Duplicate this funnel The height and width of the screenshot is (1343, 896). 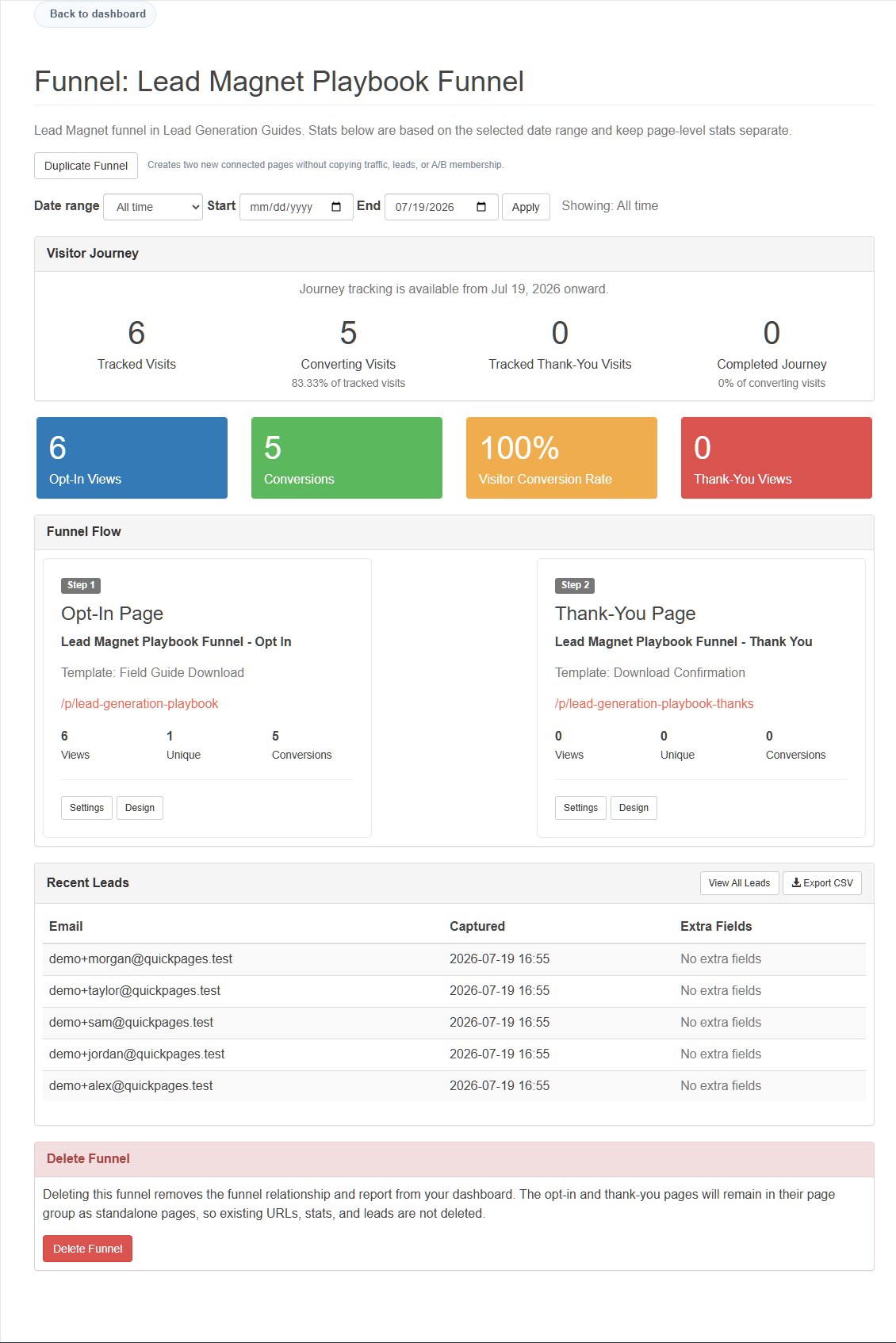86,166
